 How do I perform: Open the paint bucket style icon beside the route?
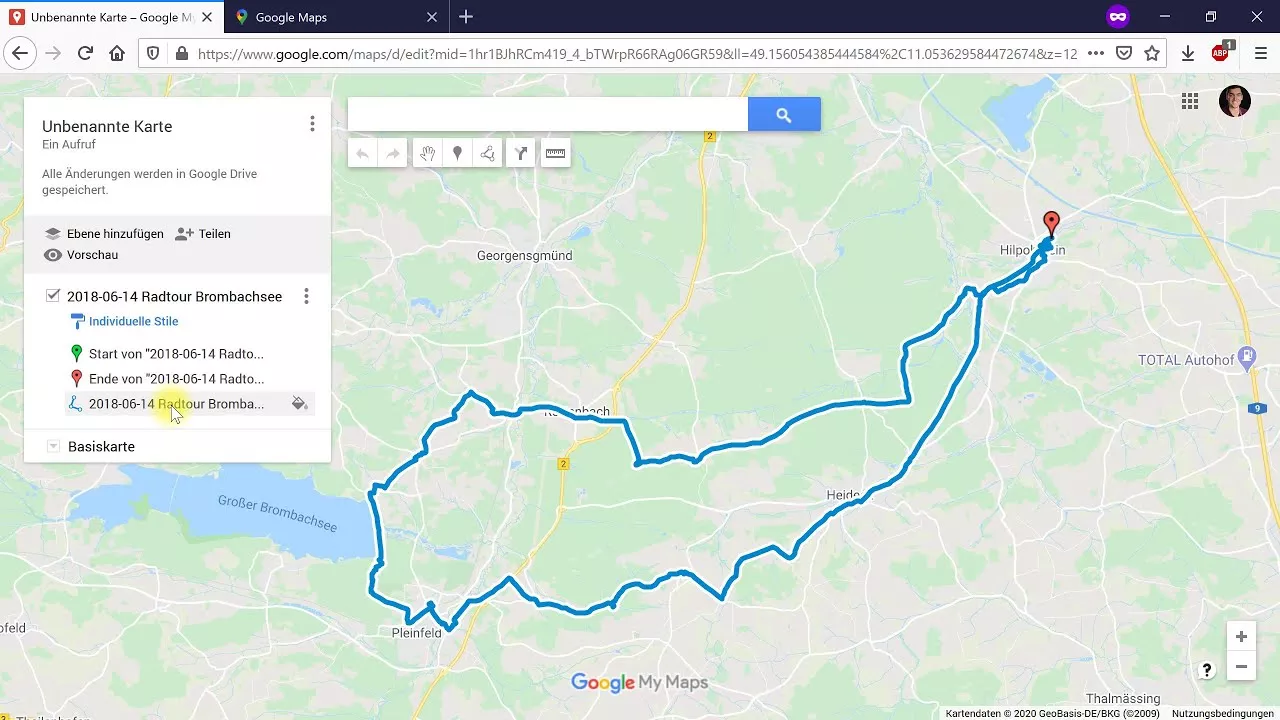299,403
